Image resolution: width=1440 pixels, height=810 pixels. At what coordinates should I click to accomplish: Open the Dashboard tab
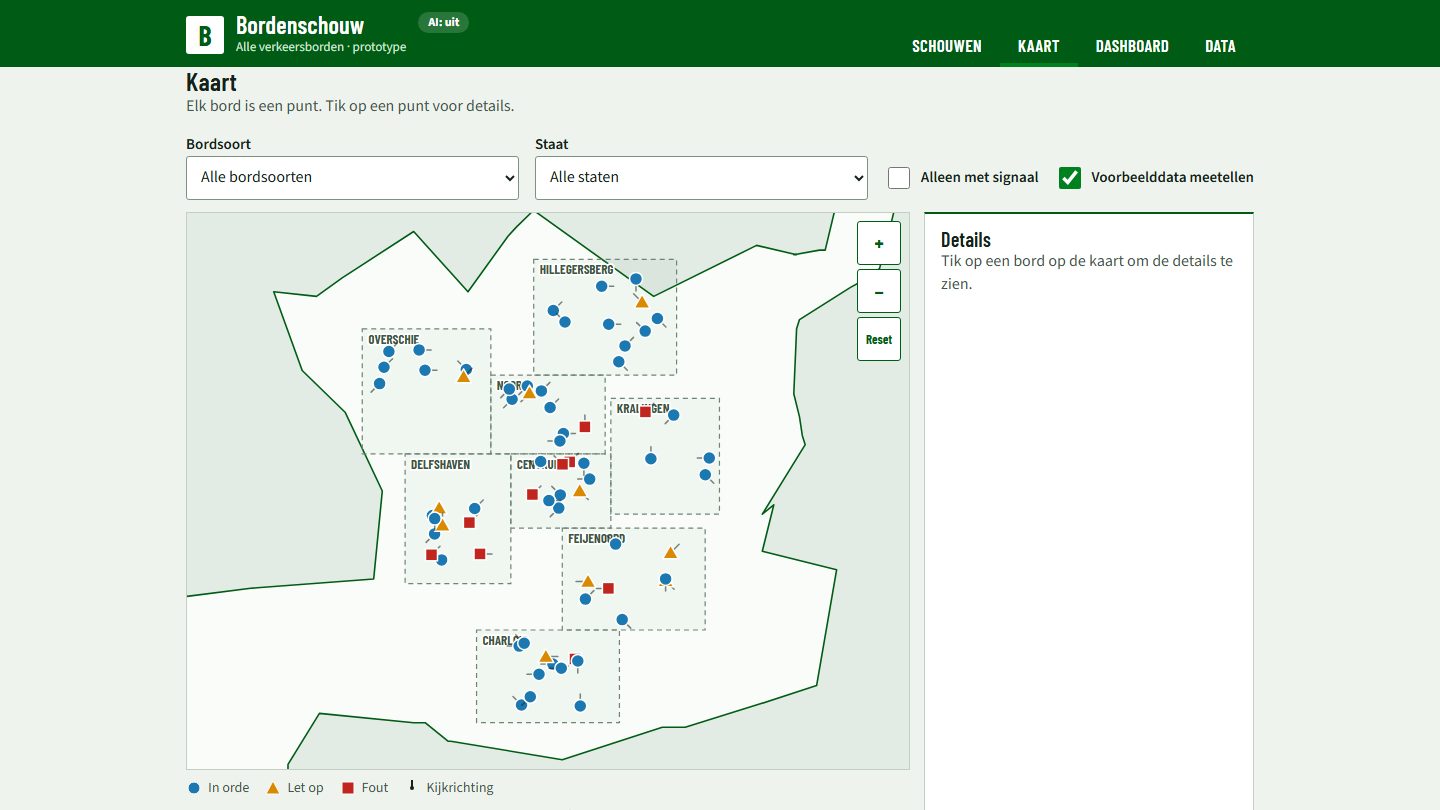[x=1132, y=46]
